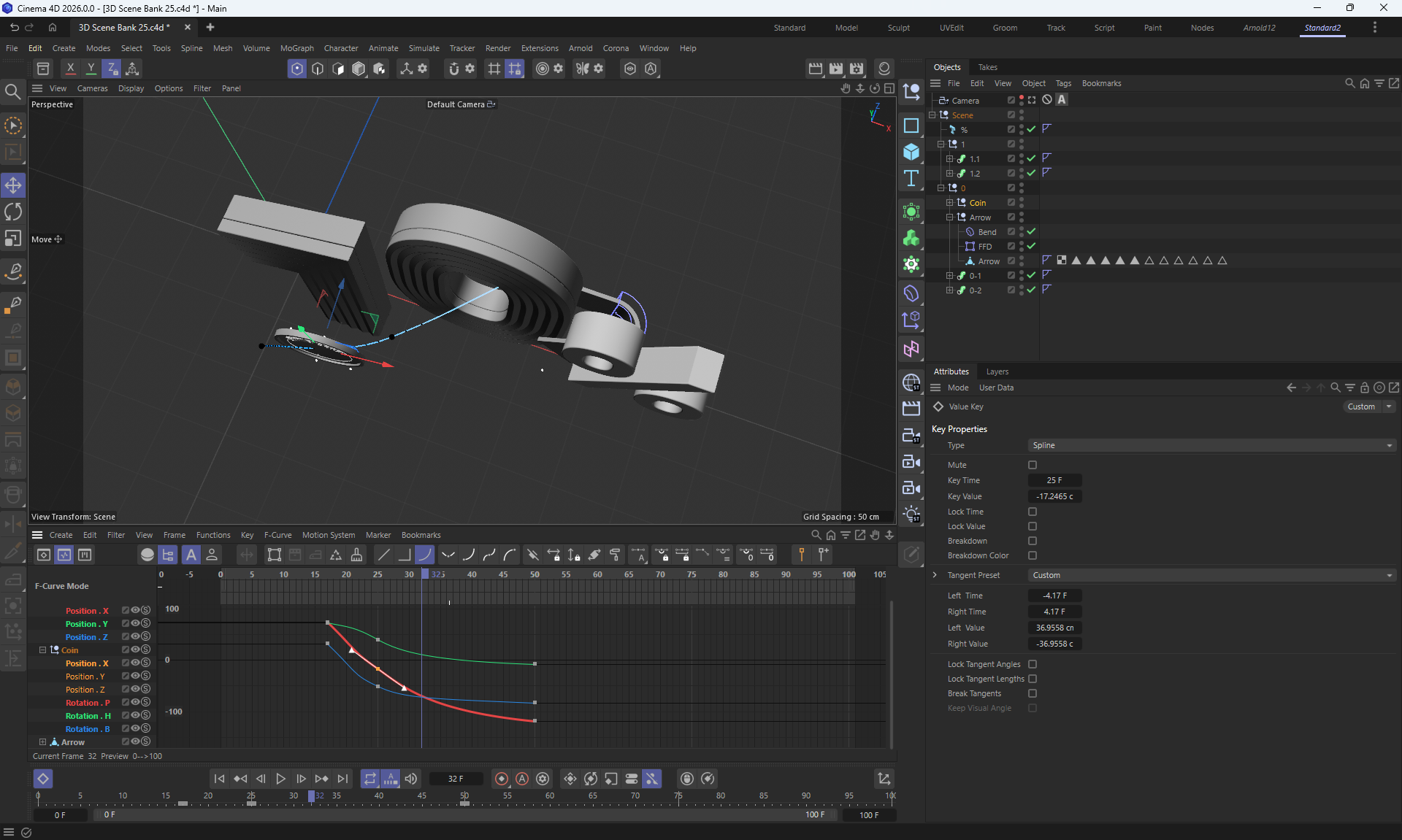Image resolution: width=1402 pixels, height=840 pixels.
Task: Open the Tangent Preset dropdown
Action: pos(1211,575)
